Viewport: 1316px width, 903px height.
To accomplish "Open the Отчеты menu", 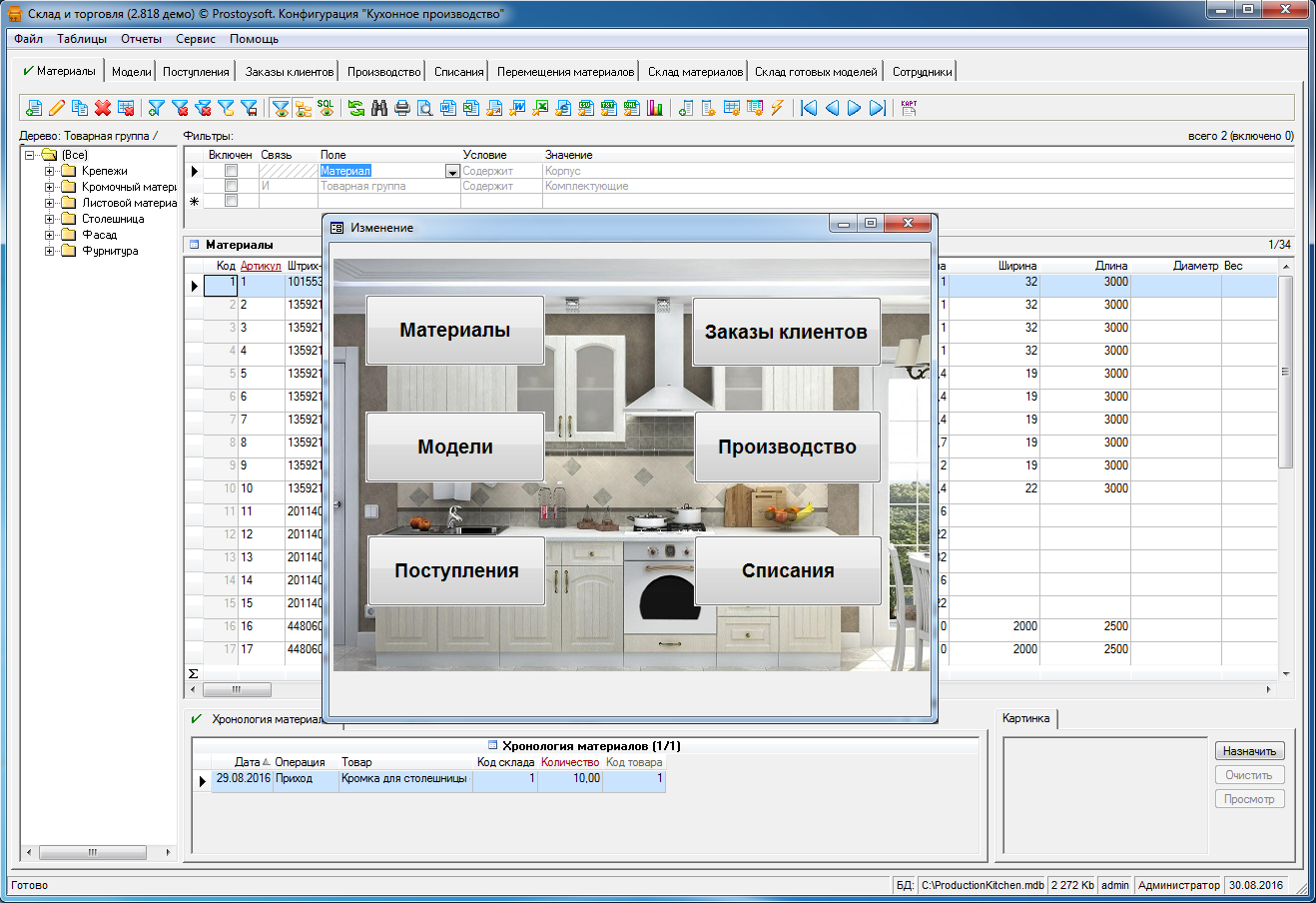I will click(141, 39).
